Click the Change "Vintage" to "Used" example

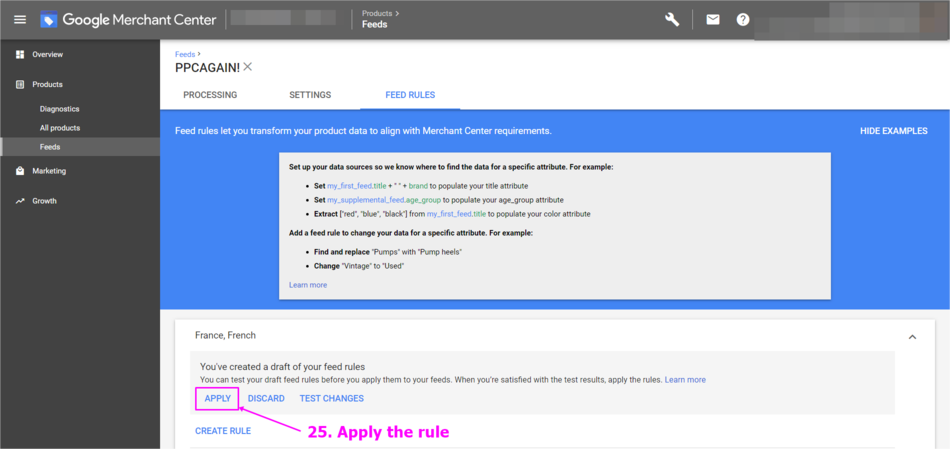pyautogui.click(x=359, y=266)
